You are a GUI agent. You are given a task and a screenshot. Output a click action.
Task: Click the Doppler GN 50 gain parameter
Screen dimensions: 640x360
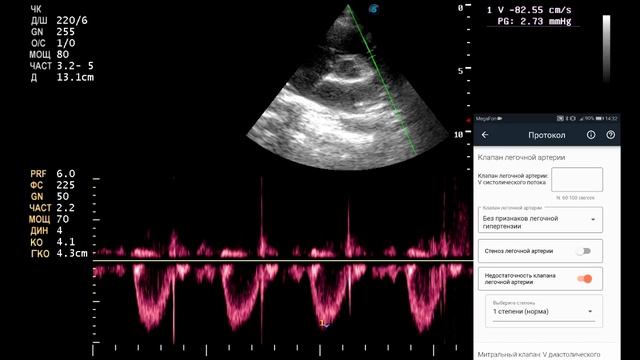pyautogui.click(x=52, y=197)
